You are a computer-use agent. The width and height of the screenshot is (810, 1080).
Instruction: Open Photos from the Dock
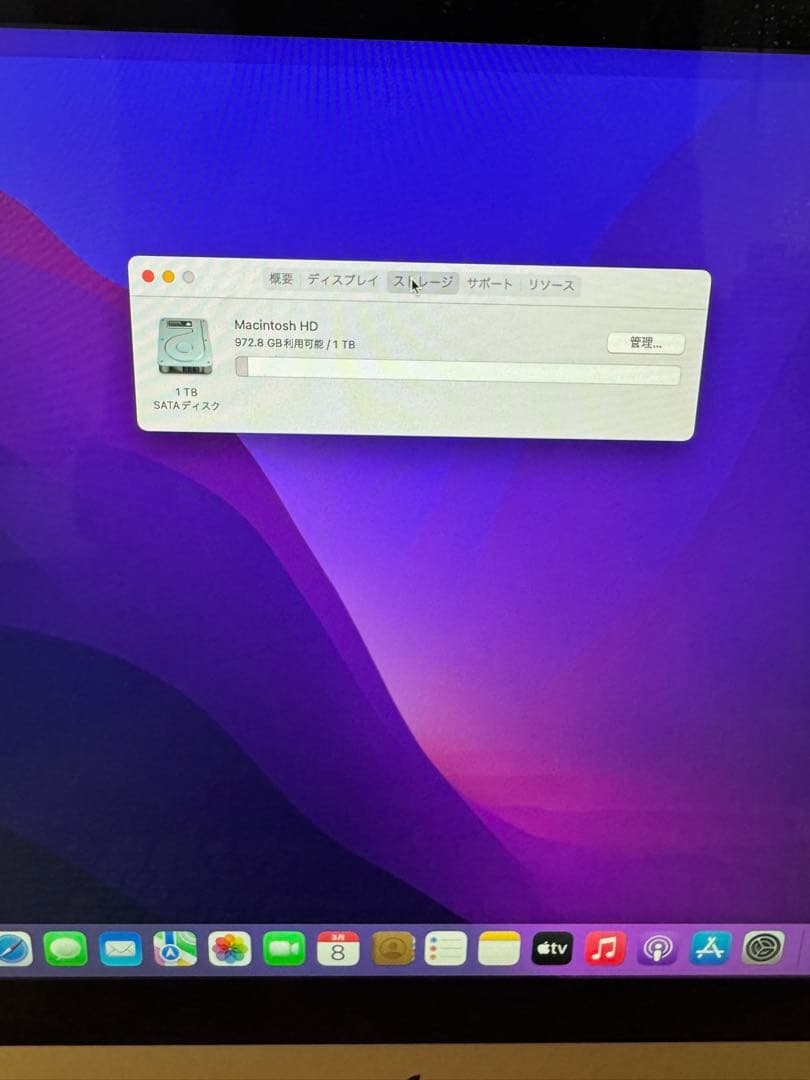point(230,947)
